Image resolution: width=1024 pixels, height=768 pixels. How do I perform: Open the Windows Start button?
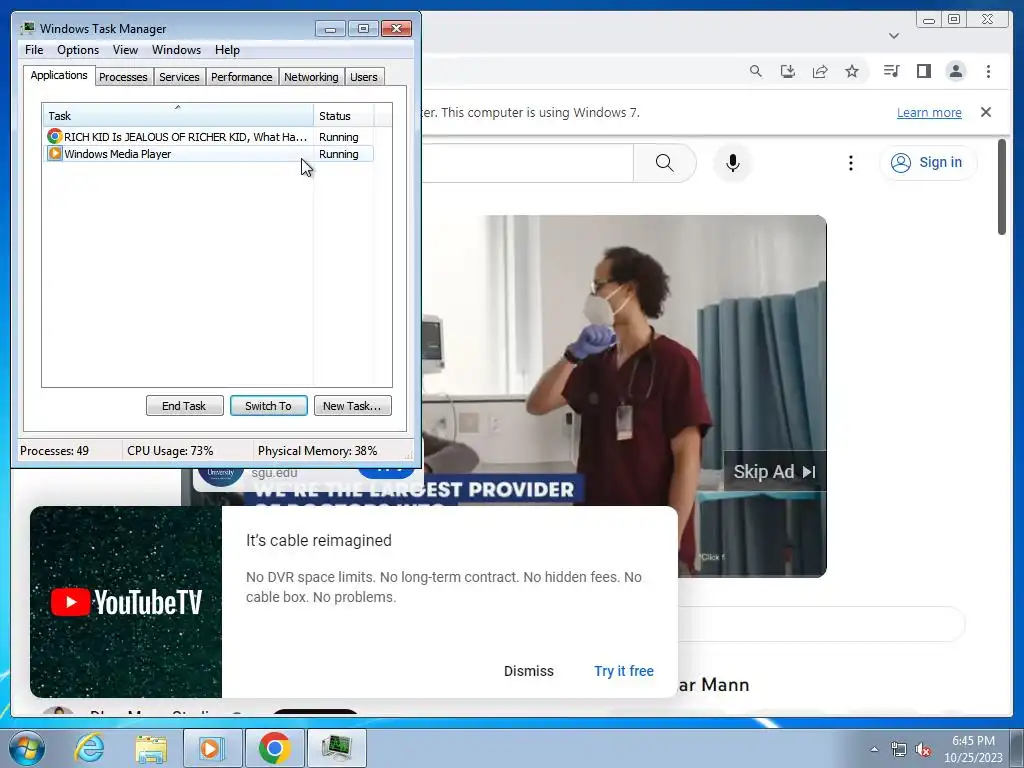click(x=26, y=748)
